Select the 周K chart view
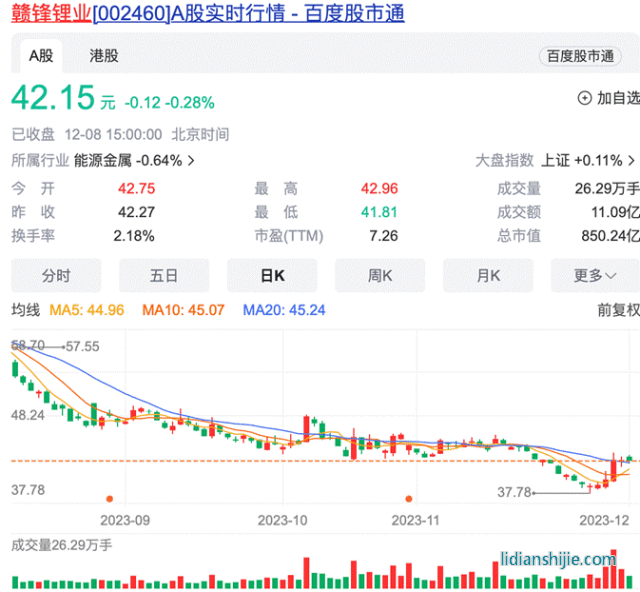This screenshot has height=592, width=640. point(380,275)
